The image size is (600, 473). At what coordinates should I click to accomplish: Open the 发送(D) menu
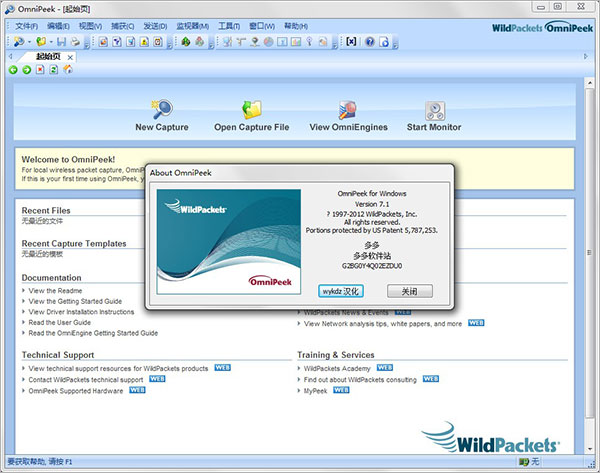(x=155, y=26)
